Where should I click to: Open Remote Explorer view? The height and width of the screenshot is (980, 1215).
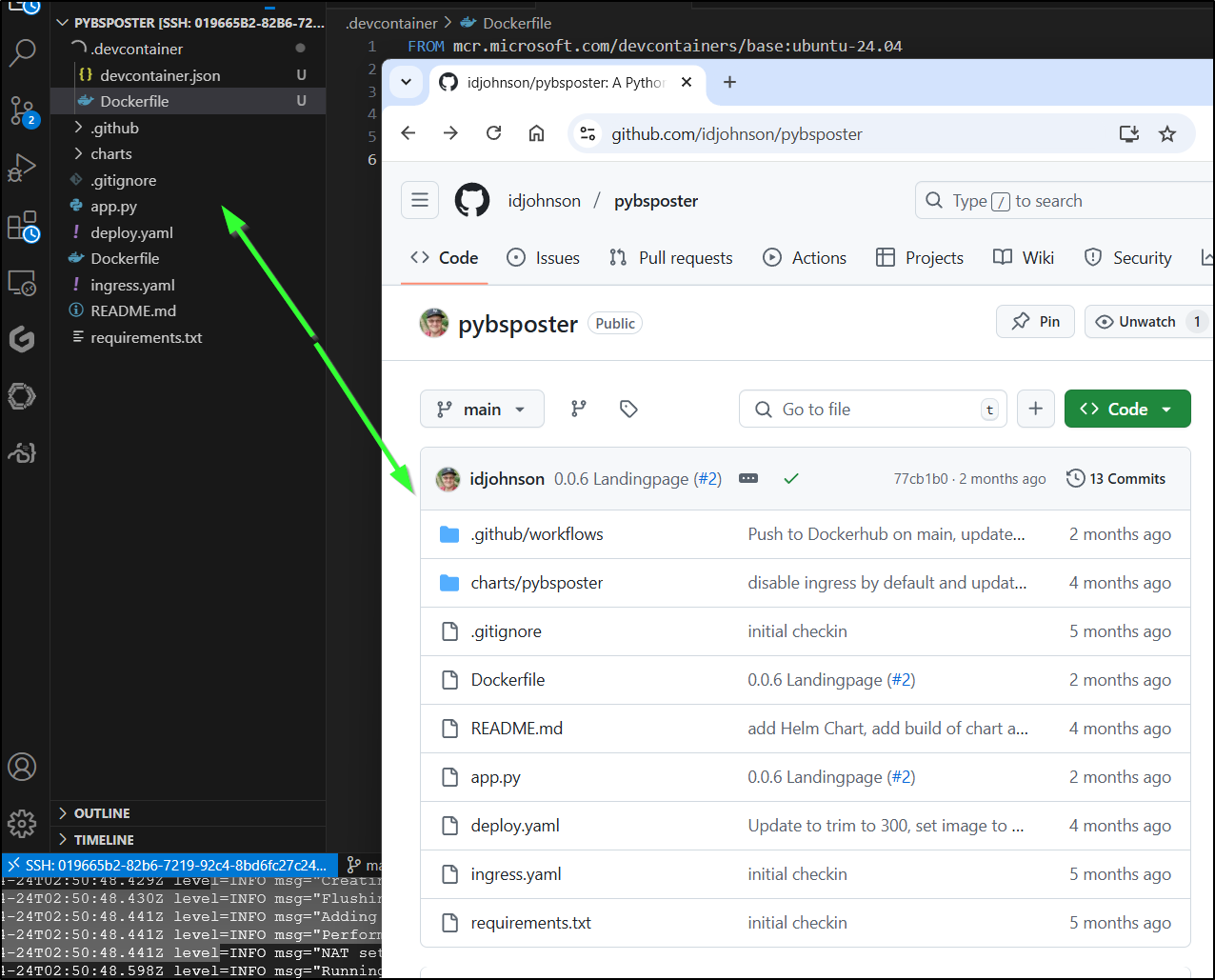pyautogui.click(x=22, y=283)
